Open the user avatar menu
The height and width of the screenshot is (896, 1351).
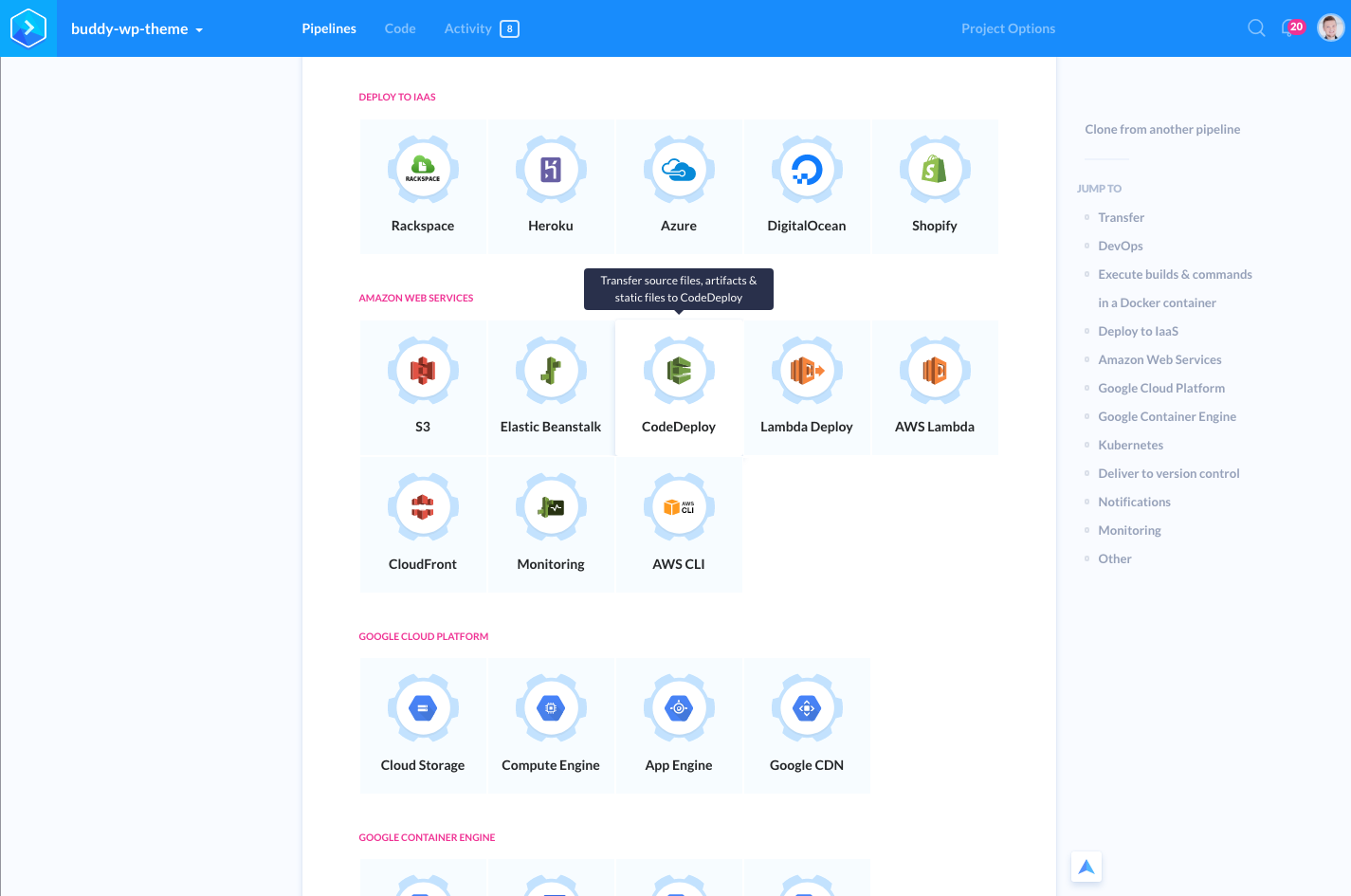click(1331, 27)
